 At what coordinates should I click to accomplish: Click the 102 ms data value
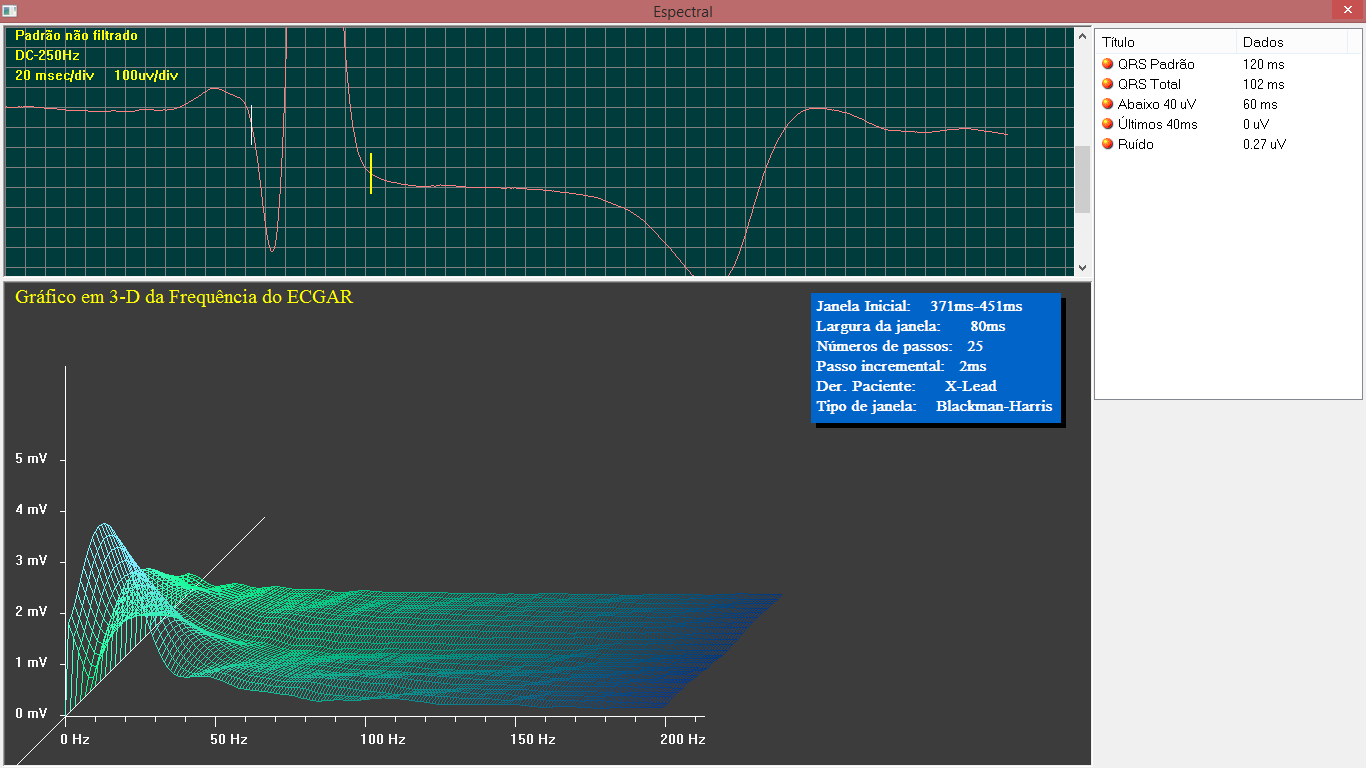click(x=1263, y=84)
